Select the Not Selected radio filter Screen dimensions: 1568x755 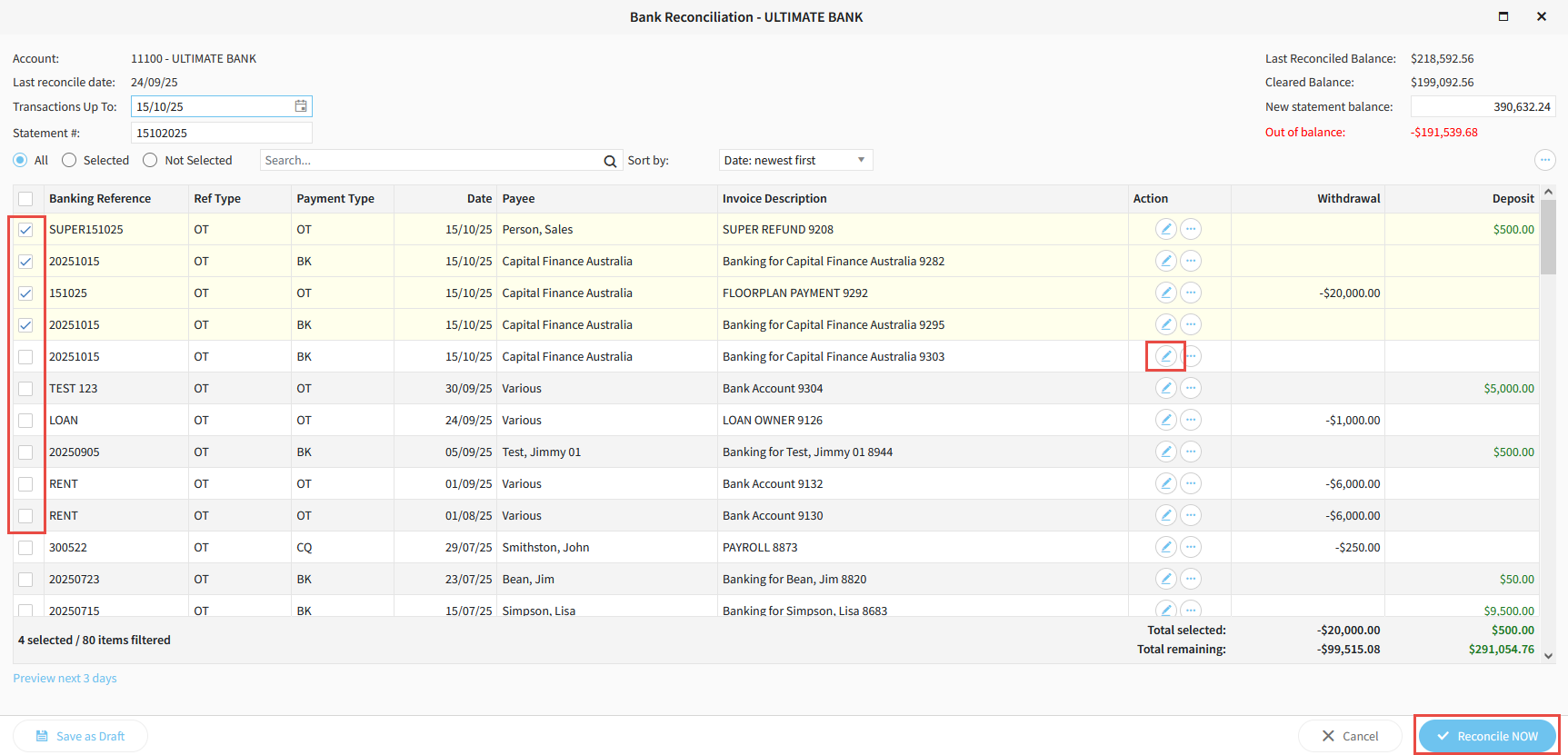[x=151, y=160]
